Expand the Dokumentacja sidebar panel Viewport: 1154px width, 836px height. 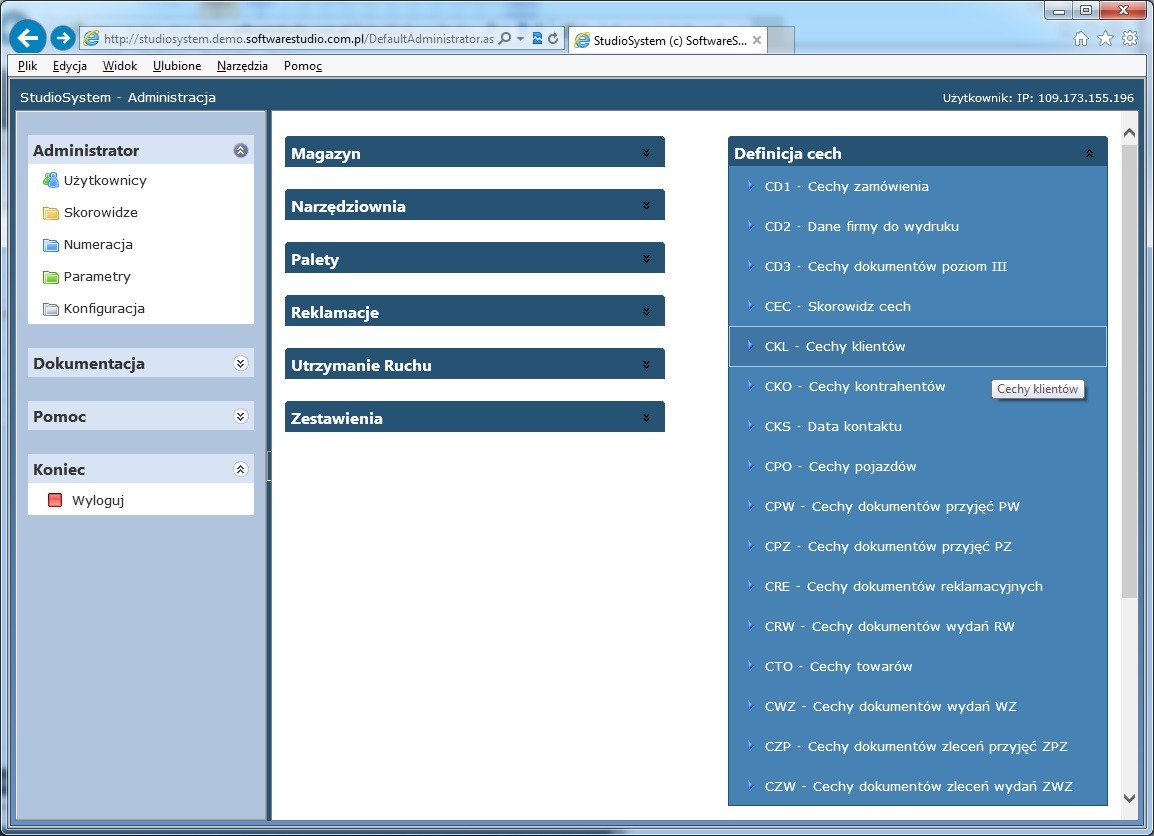click(241, 364)
